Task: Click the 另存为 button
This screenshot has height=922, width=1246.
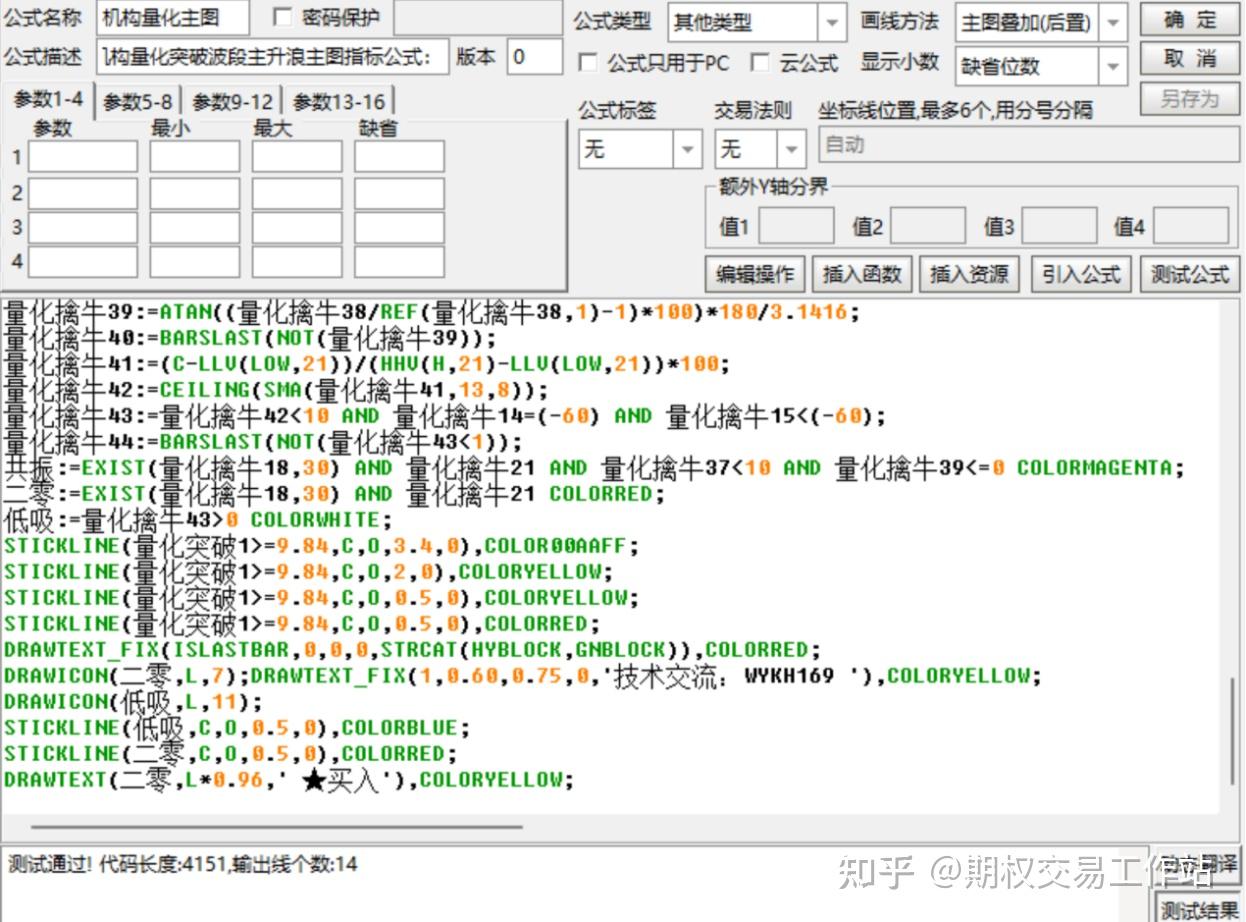Action: [x=1188, y=97]
